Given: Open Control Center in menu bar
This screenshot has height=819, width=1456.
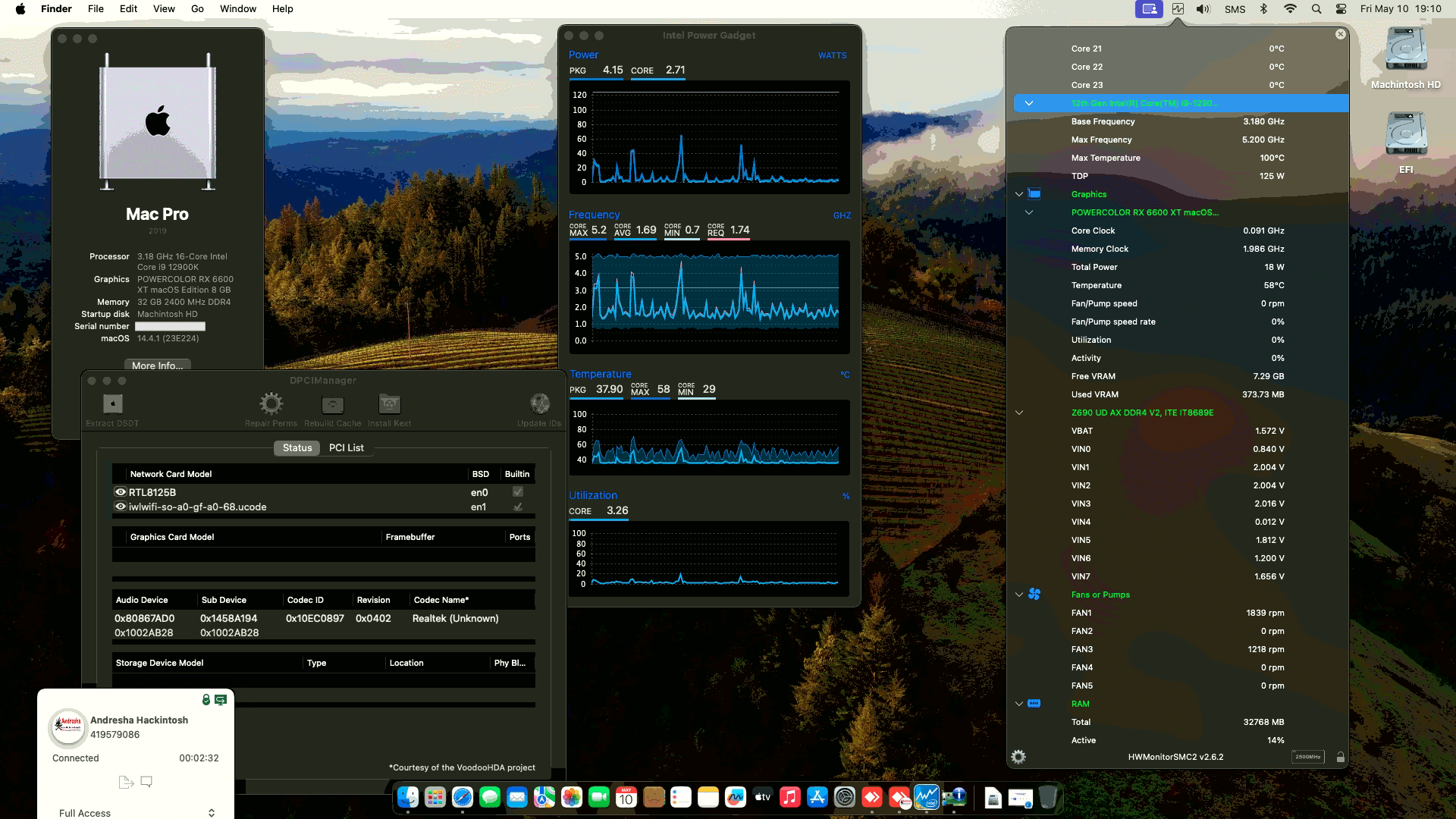Looking at the screenshot, I should pyautogui.click(x=1341, y=9).
